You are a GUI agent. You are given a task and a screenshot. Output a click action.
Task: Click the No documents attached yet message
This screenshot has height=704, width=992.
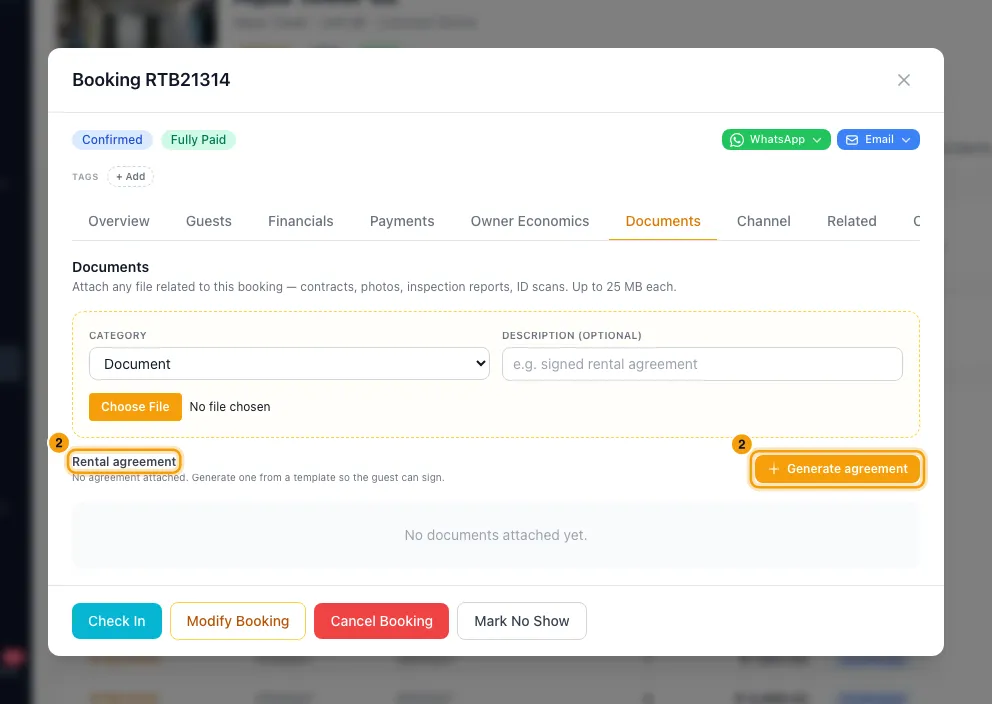click(x=496, y=535)
